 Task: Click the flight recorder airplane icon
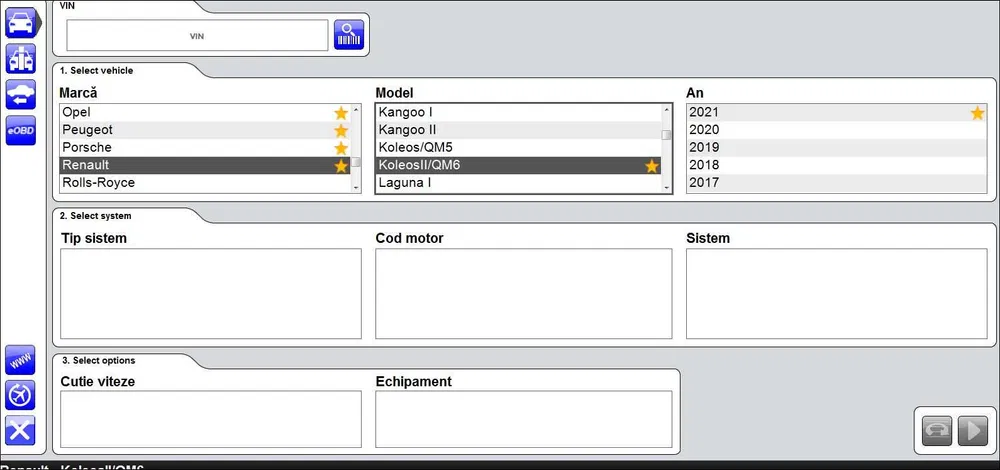(x=21, y=395)
